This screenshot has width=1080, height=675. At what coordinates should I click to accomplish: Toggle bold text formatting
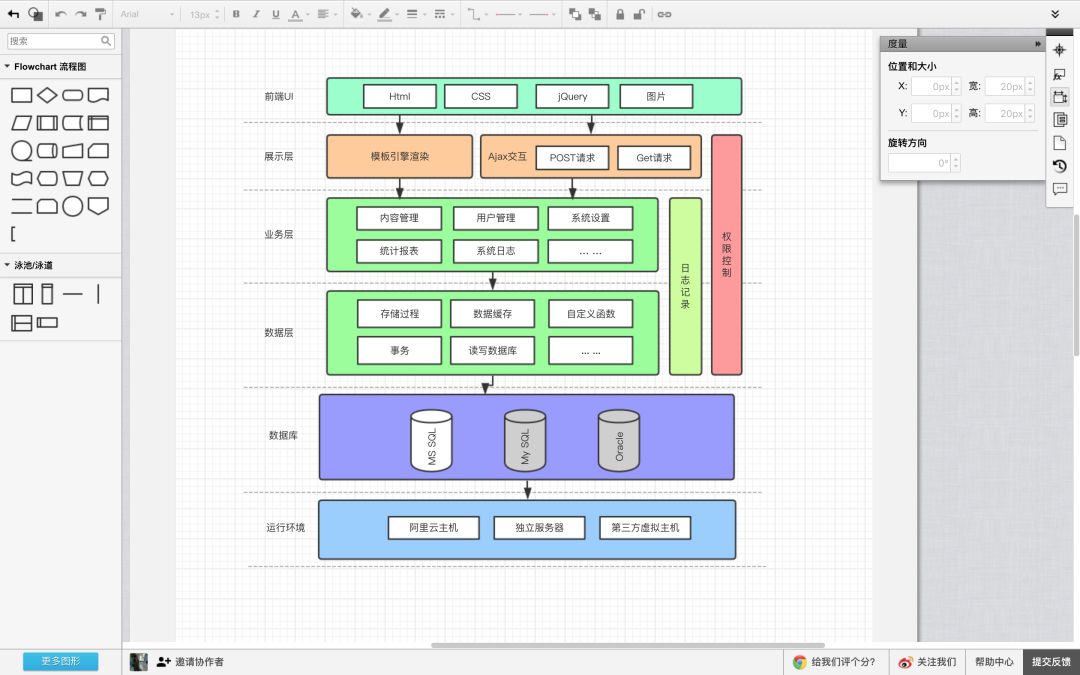[236, 14]
